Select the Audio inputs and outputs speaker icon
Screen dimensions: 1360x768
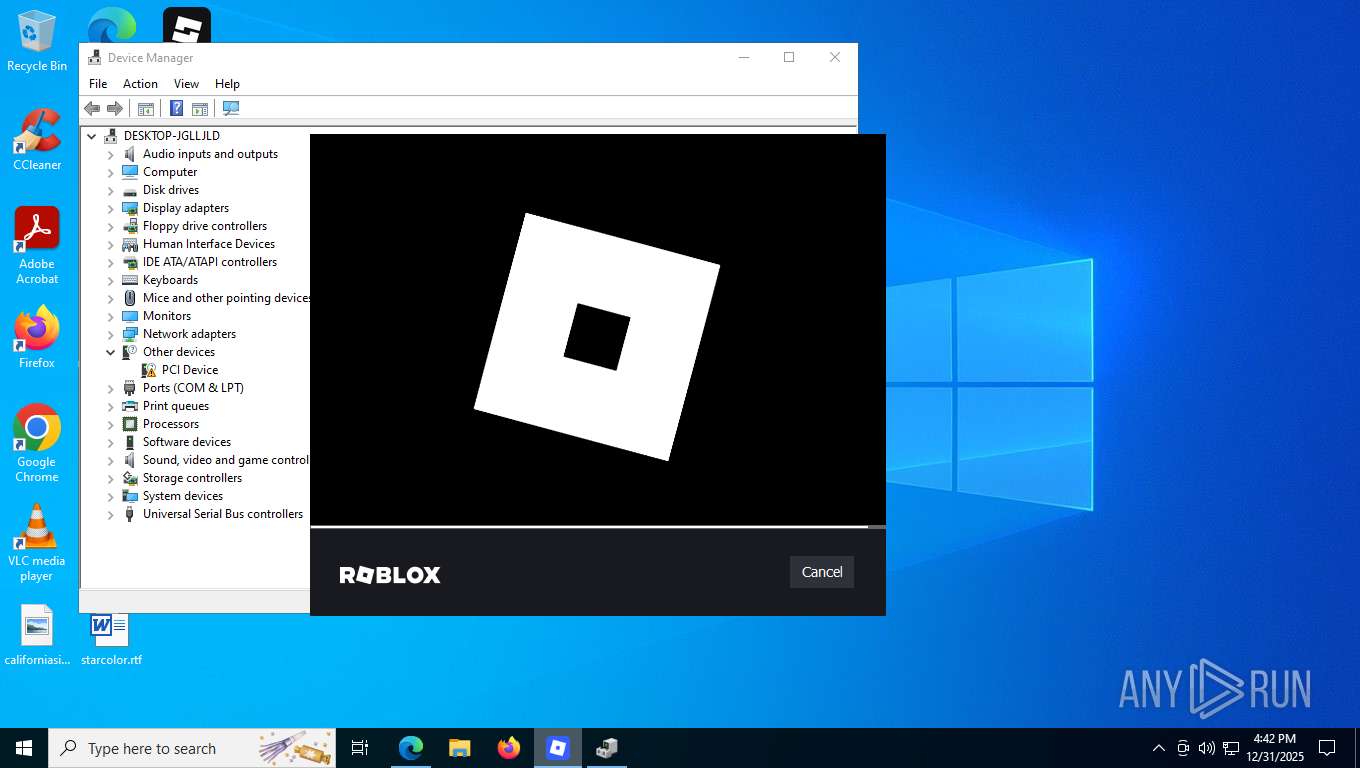click(130, 154)
